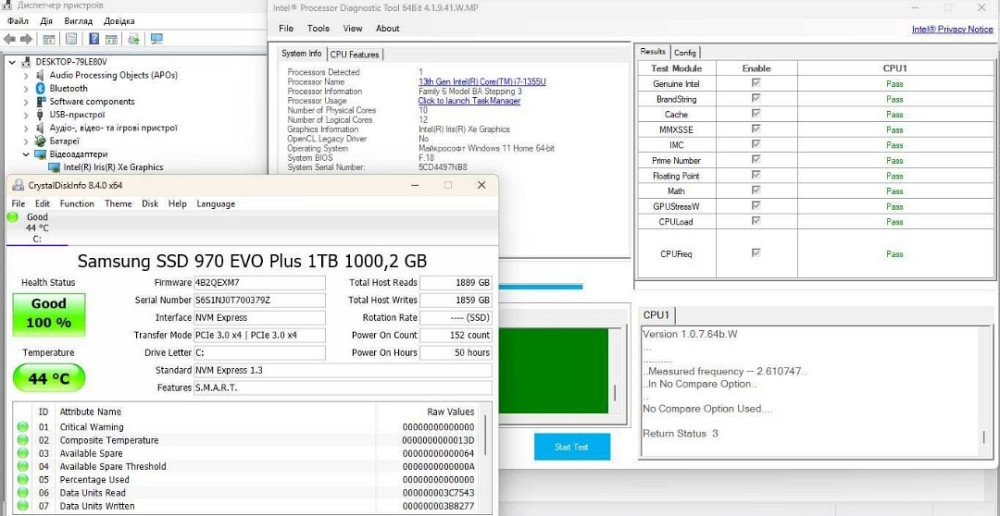Expand the Software components chevron
This screenshot has width=1000, height=516.
[x=26, y=101]
